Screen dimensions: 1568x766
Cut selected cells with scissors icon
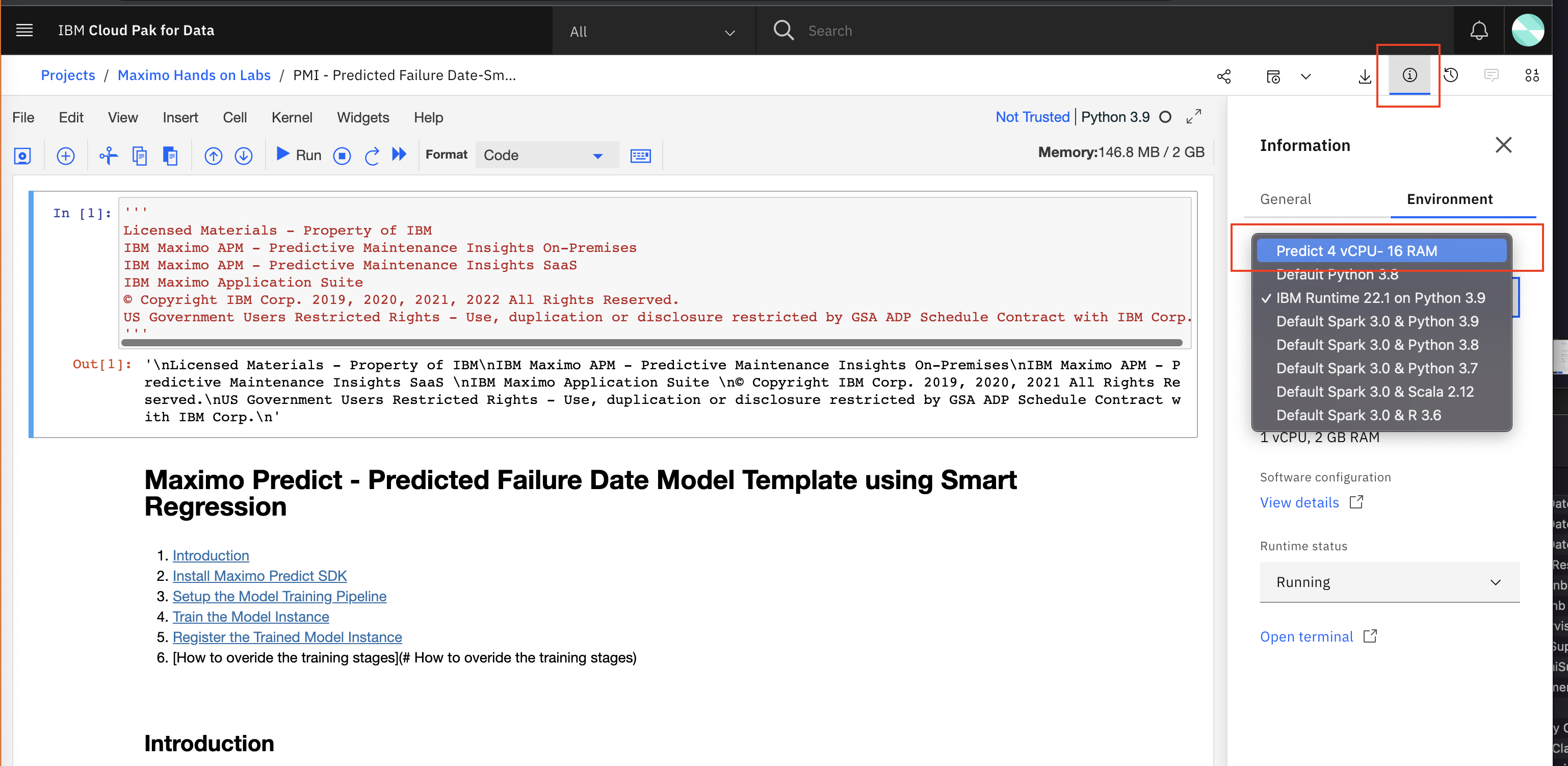[x=109, y=156]
